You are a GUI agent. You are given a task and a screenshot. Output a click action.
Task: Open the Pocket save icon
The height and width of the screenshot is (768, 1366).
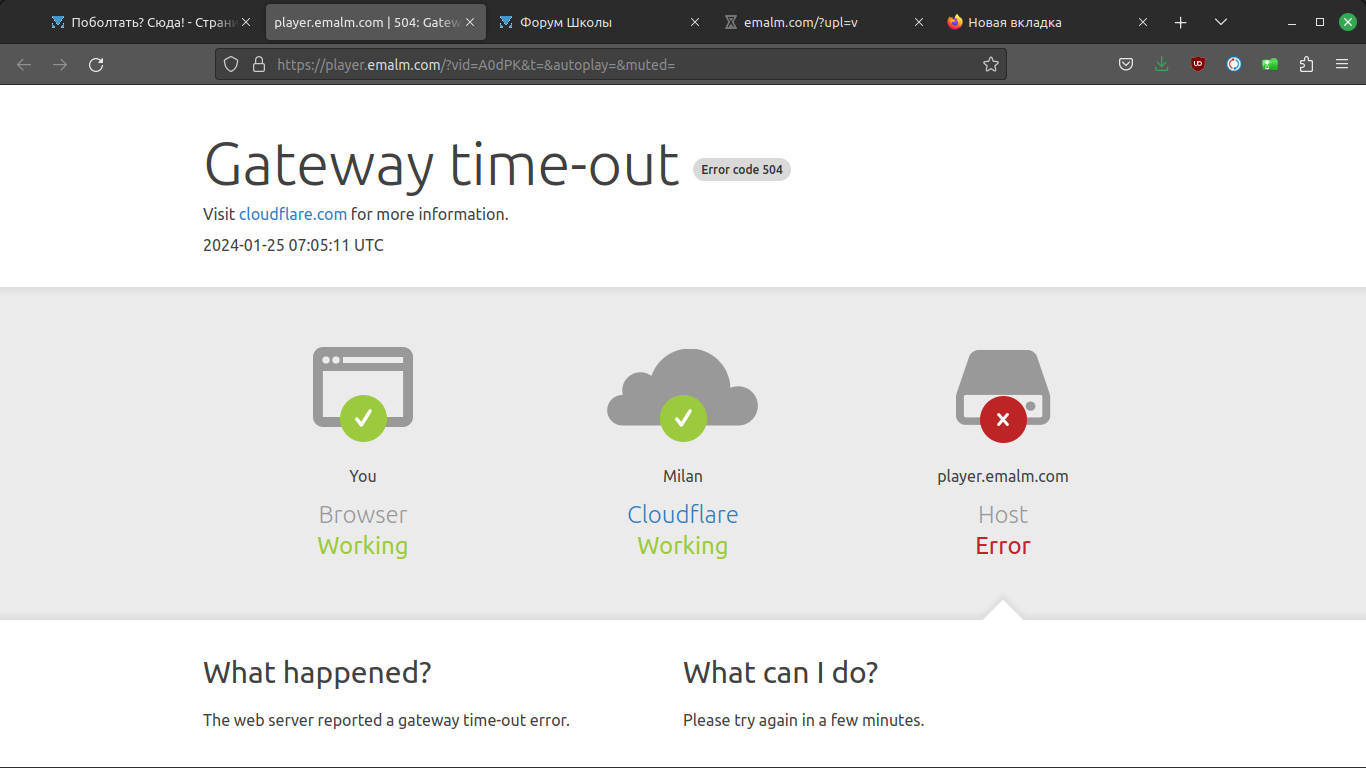pos(1125,64)
